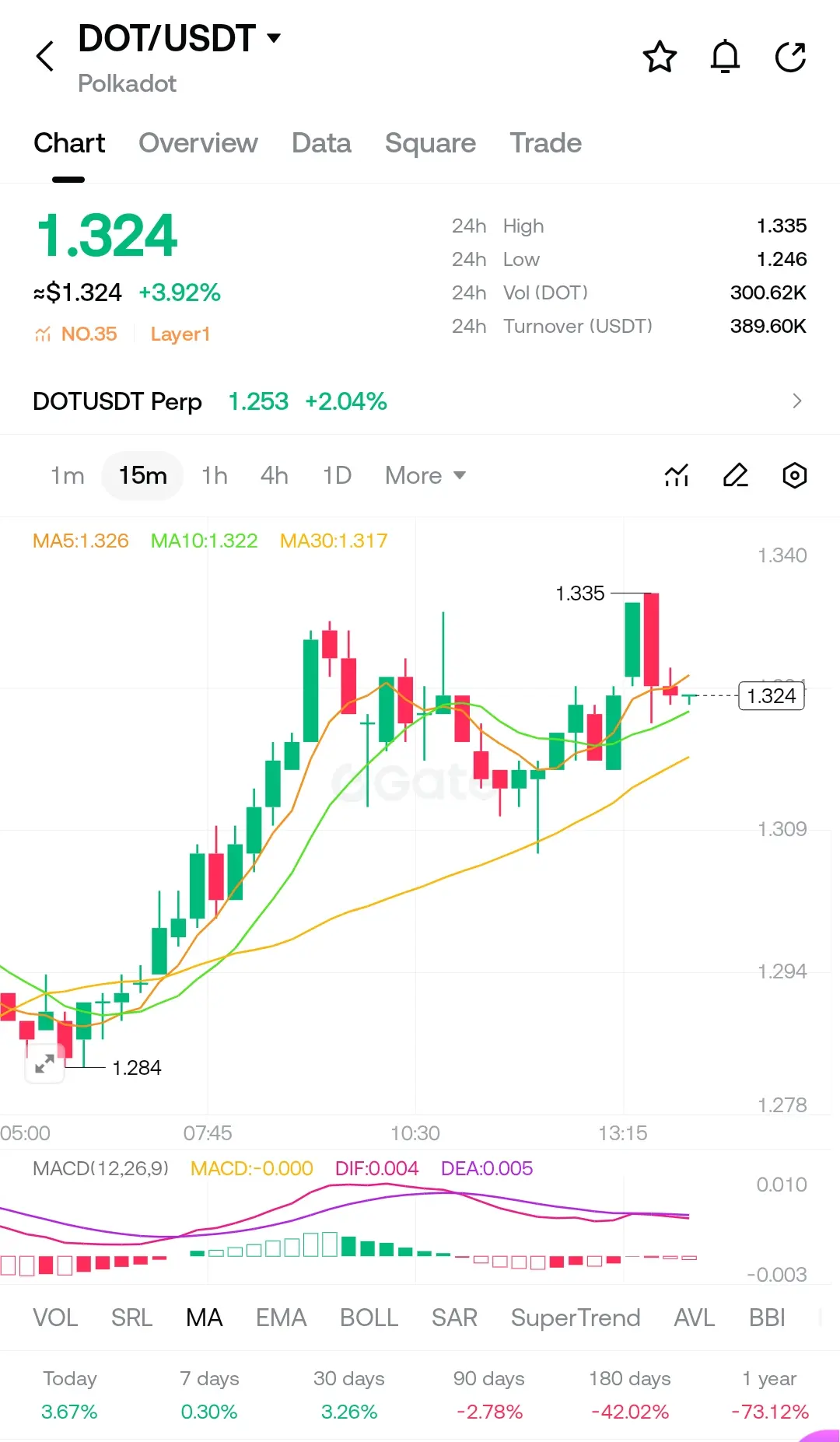
Task: Enable the SuperTrend indicator
Action: pyautogui.click(x=576, y=1318)
